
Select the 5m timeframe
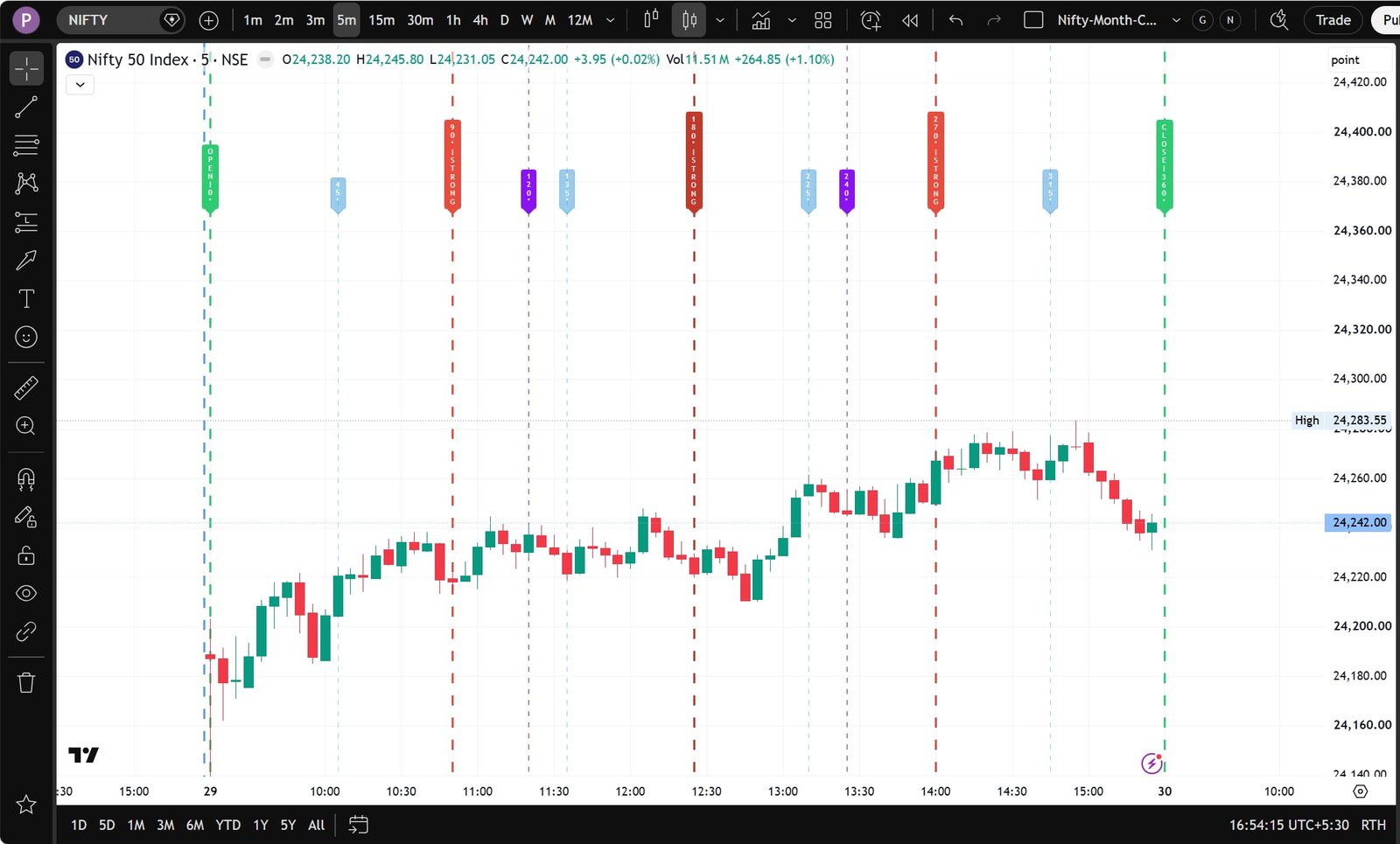[346, 20]
